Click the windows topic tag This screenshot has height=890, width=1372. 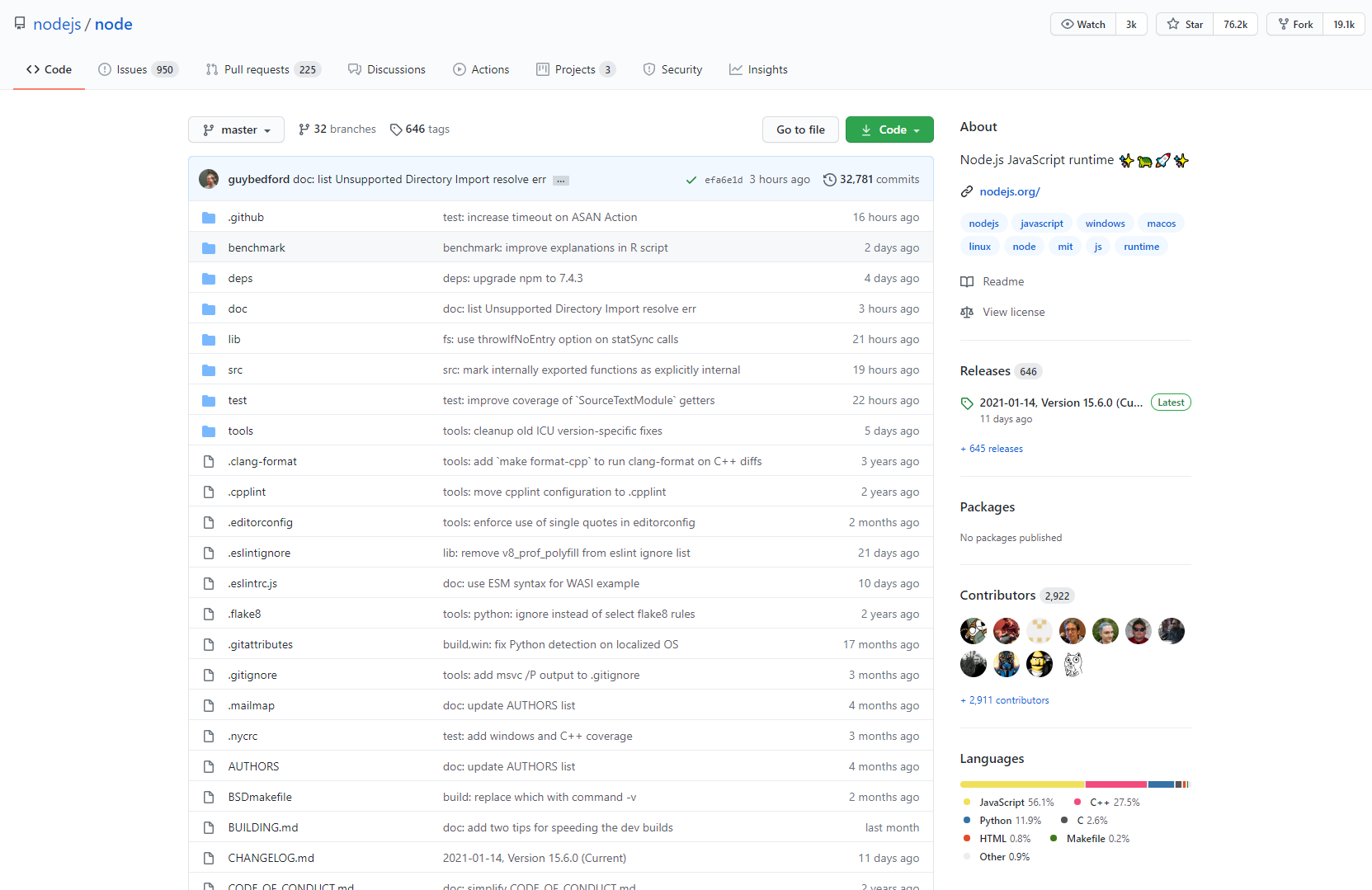coord(1105,224)
